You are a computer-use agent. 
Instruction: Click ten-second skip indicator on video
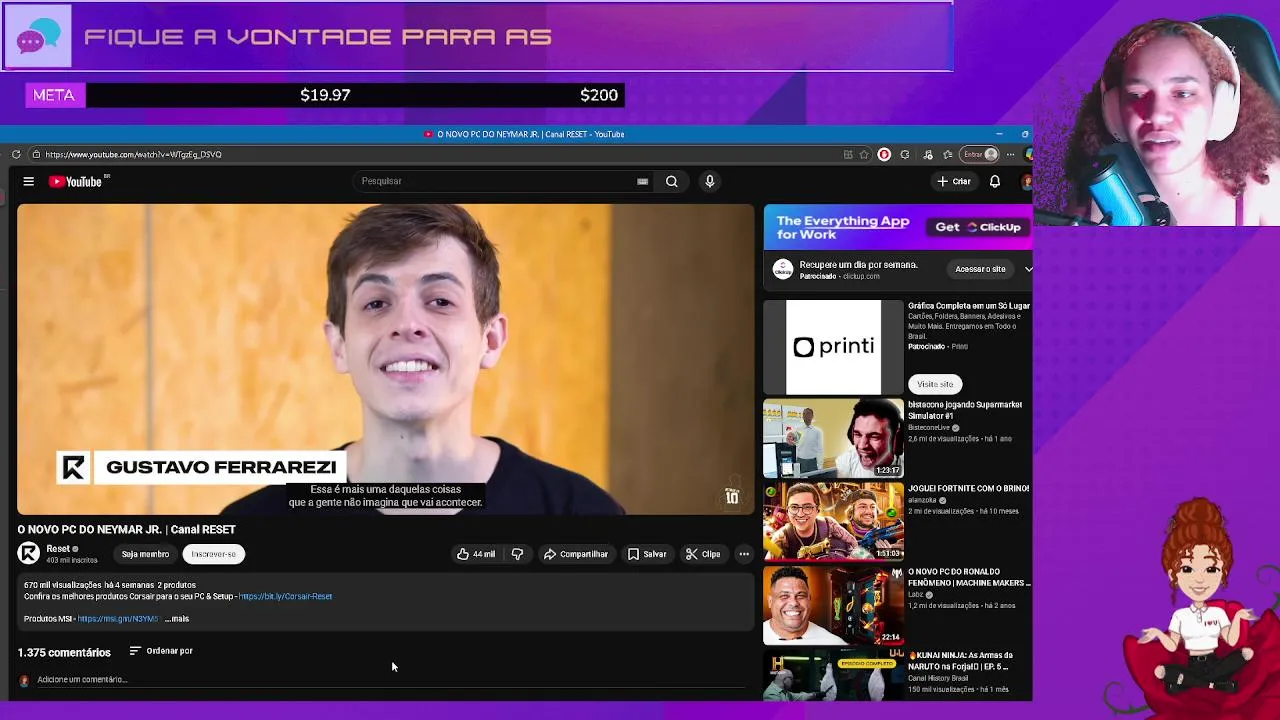pyautogui.click(x=732, y=495)
